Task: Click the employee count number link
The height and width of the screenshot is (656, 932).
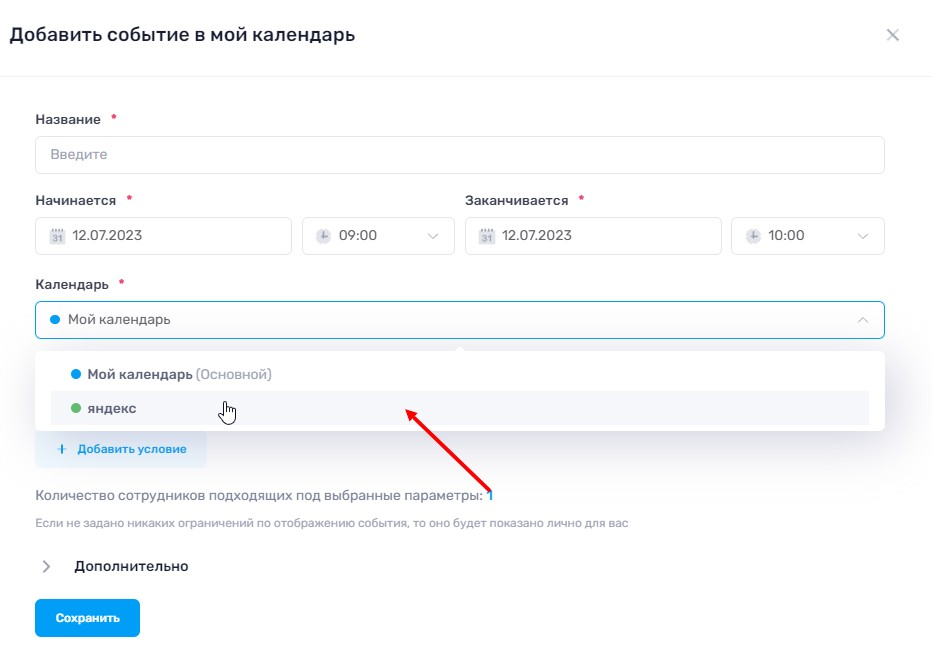Action: [x=490, y=495]
